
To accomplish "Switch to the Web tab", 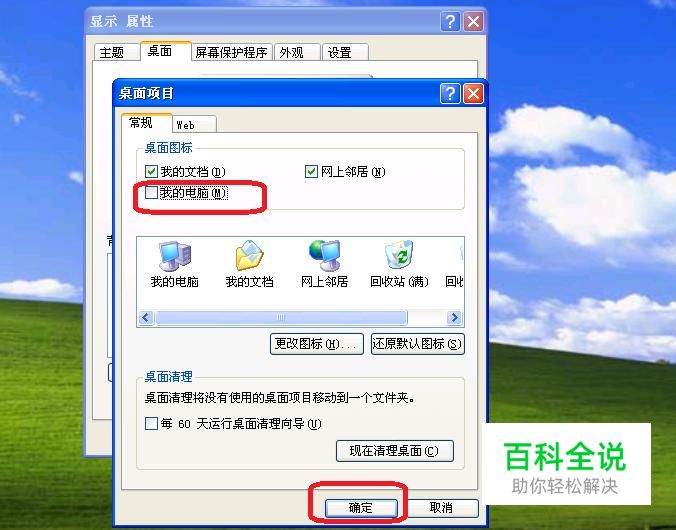I will [x=193, y=125].
